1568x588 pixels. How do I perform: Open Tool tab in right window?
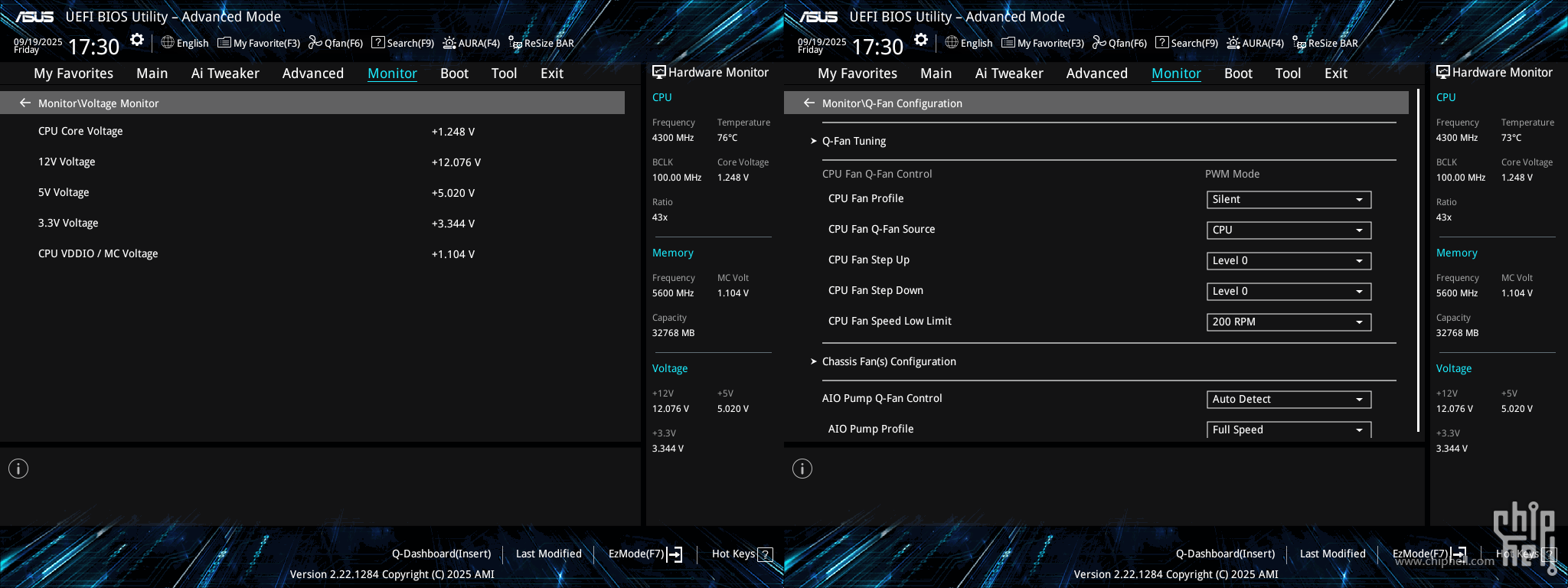pyautogui.click(x=1288, y=73)
